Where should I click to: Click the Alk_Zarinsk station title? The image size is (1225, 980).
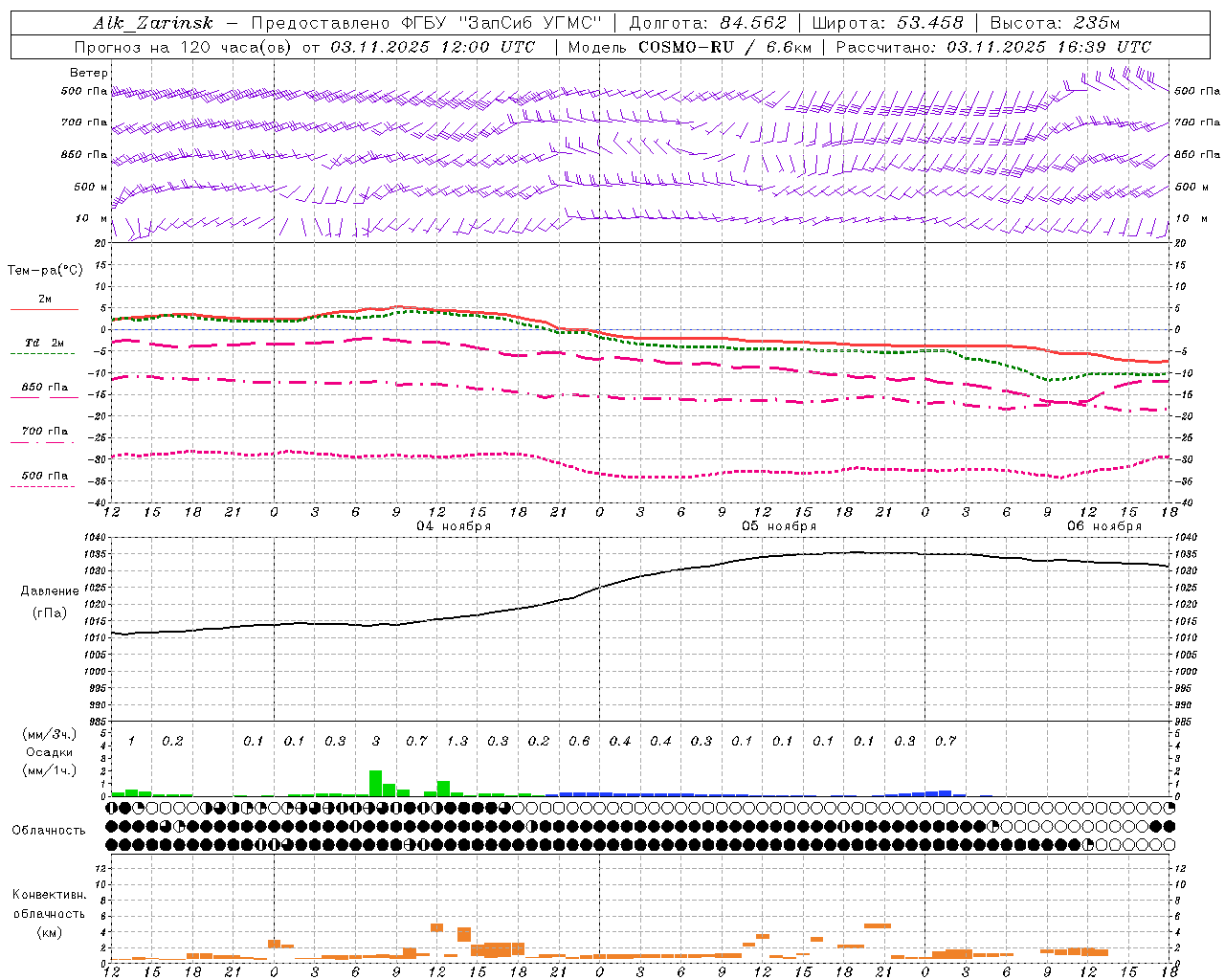coord(154,23)
